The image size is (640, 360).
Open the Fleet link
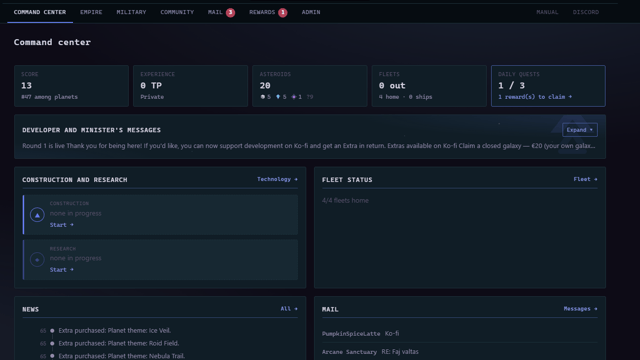[585, 179]
